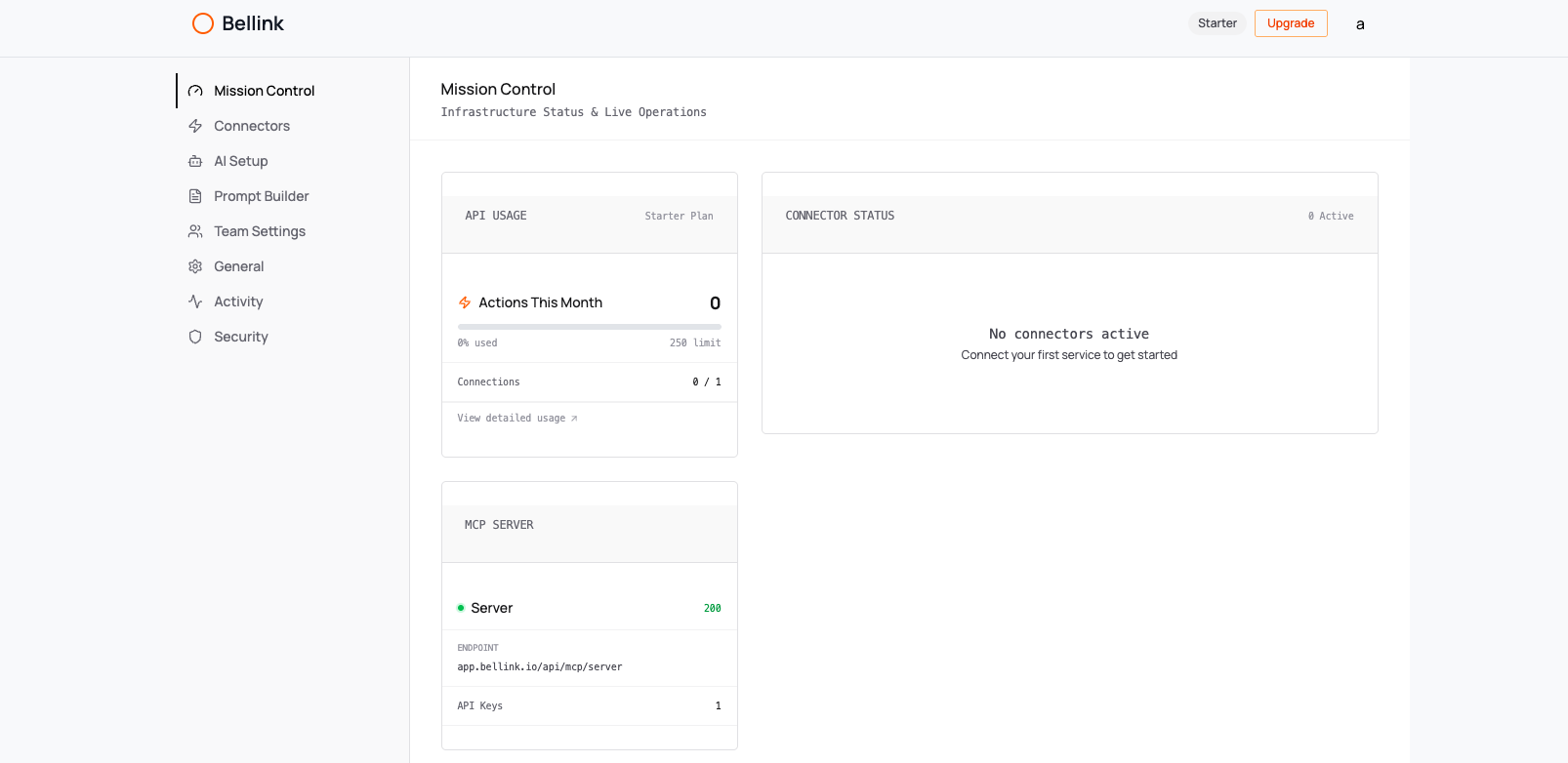Click the Bellink brand name
Screen dimensions: 1568x763
click(253, 23)
